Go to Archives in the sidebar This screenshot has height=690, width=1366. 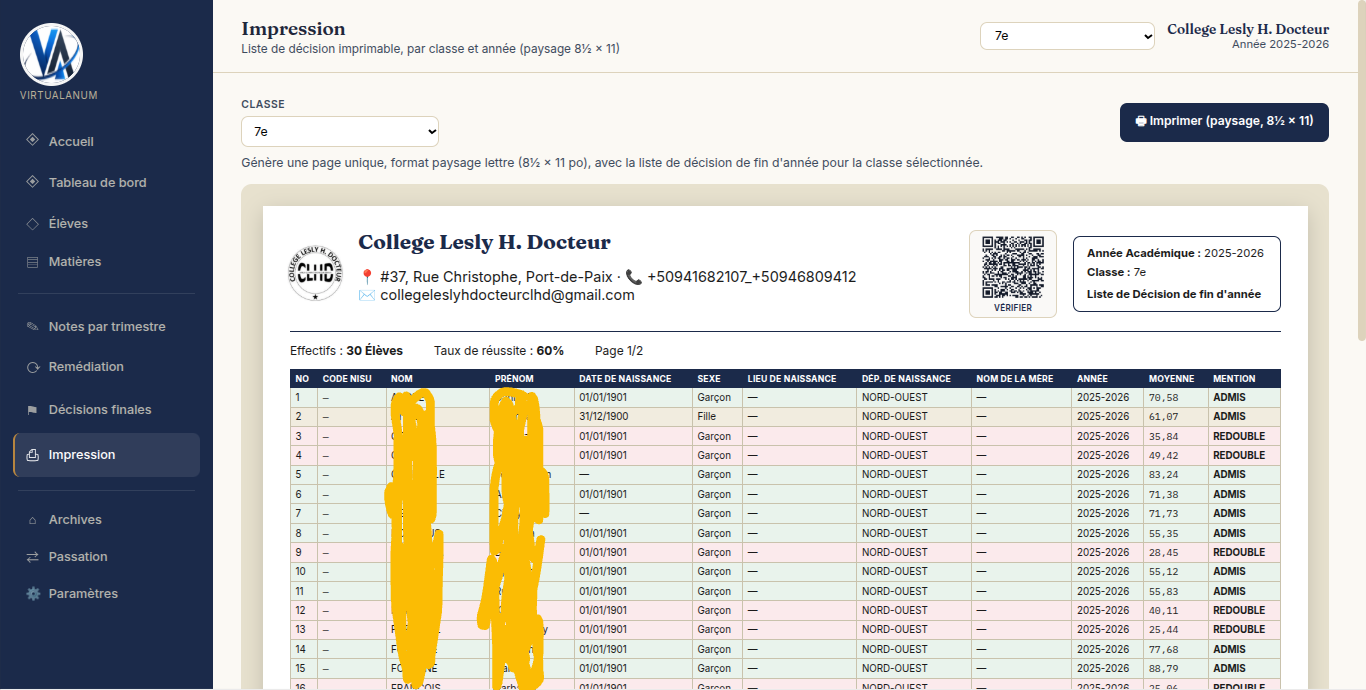point(107,520)
